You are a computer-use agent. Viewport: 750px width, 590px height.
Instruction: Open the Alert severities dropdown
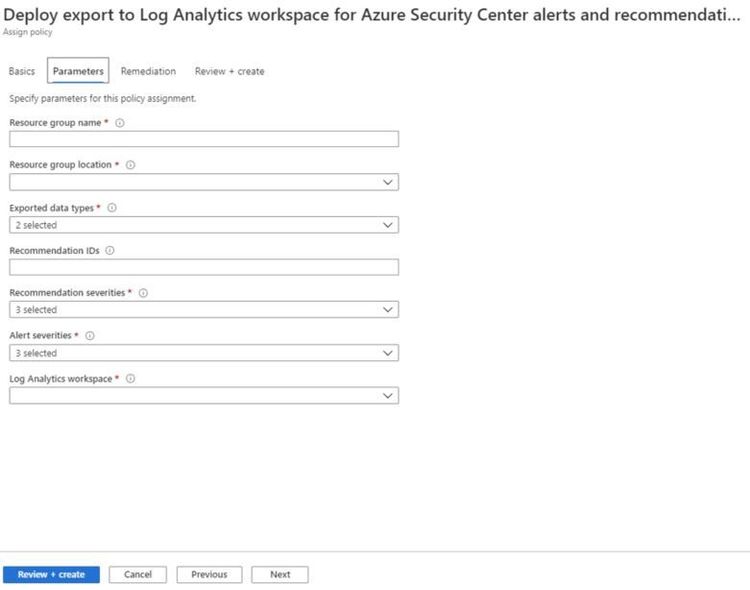(204, 353)
